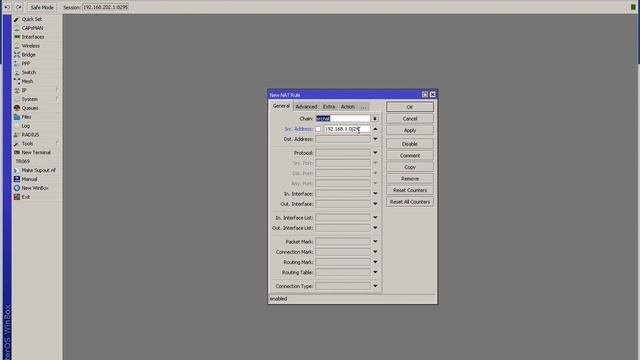Open the Mesh menu entry
Image resolution: width=640 pixels, height=360 pixels.
pos(27,81)
